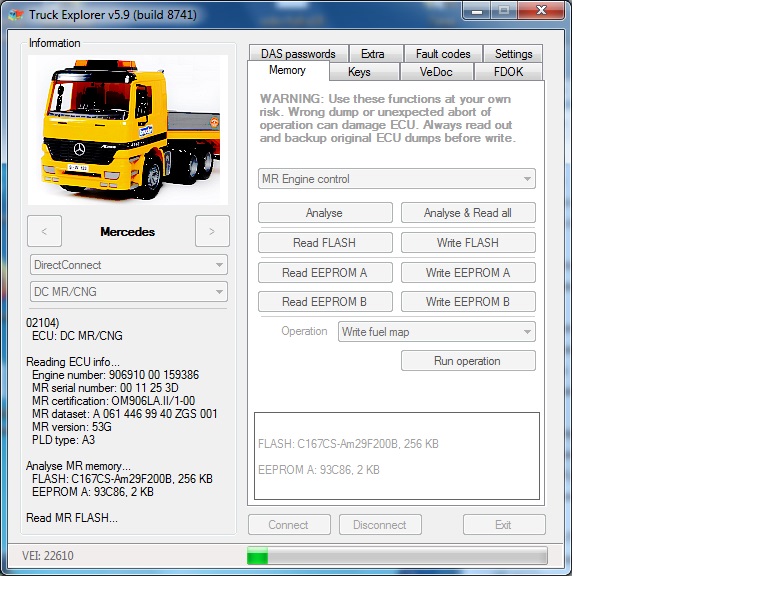Click the memory analysis results box
This screenshot has width=768, height=614.
tap(397, 456)
